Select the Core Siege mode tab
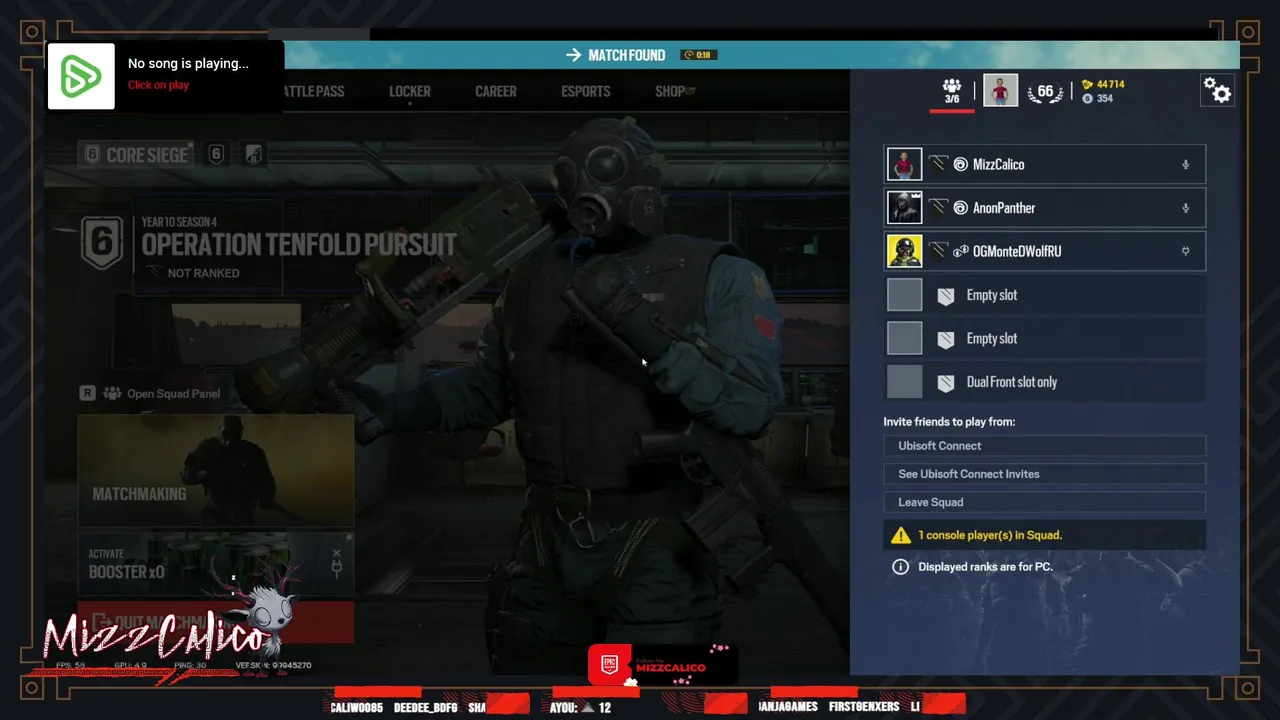 [136, 154]
